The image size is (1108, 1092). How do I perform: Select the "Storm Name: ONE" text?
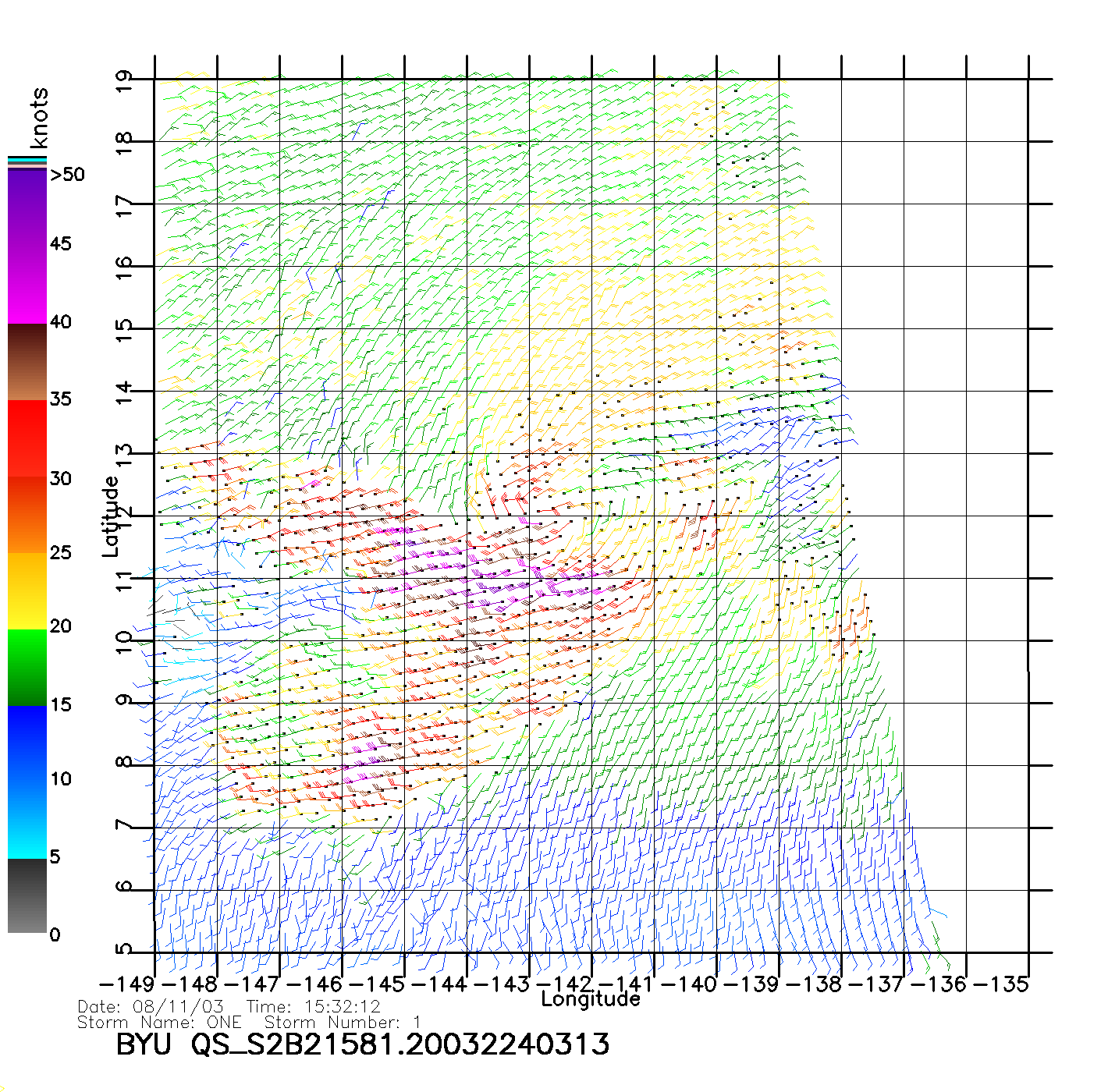(x=159, y=1022)
